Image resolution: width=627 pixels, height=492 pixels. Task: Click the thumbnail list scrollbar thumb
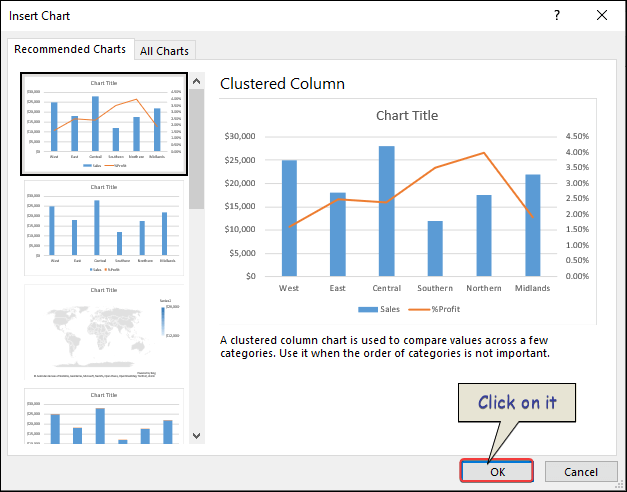click(196, 149)
